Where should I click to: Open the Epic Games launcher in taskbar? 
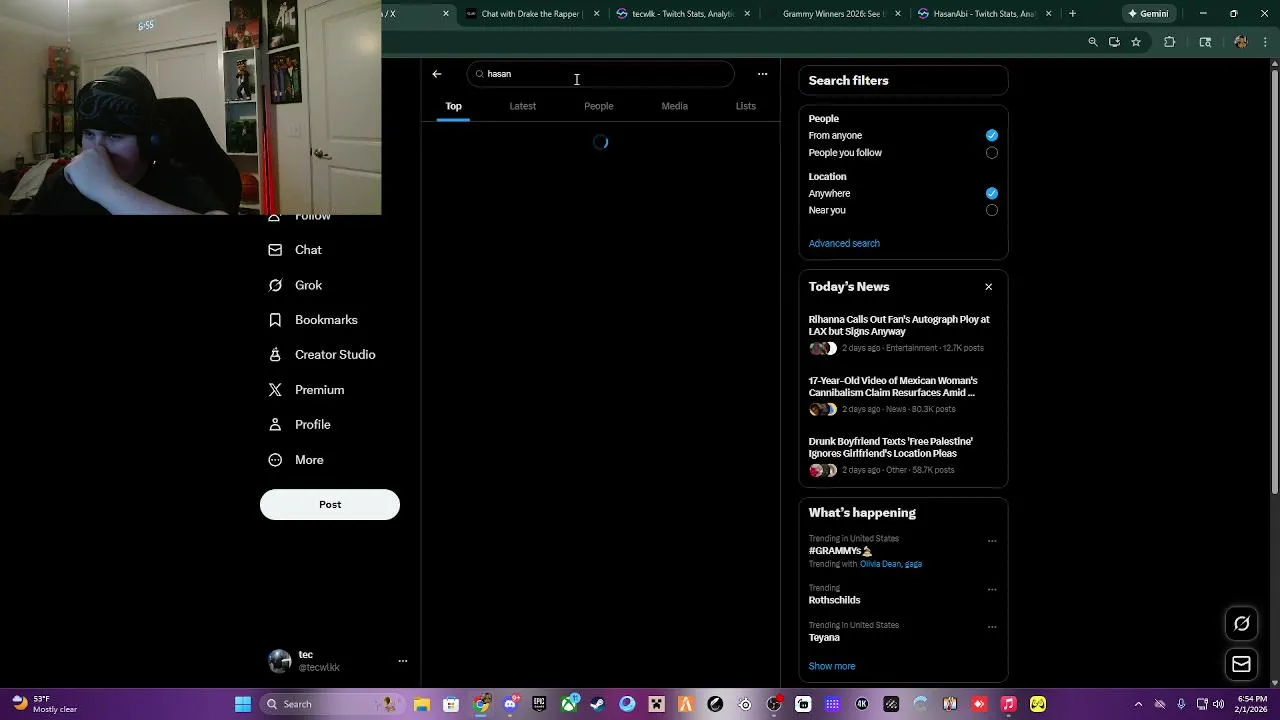coord(539,704)
